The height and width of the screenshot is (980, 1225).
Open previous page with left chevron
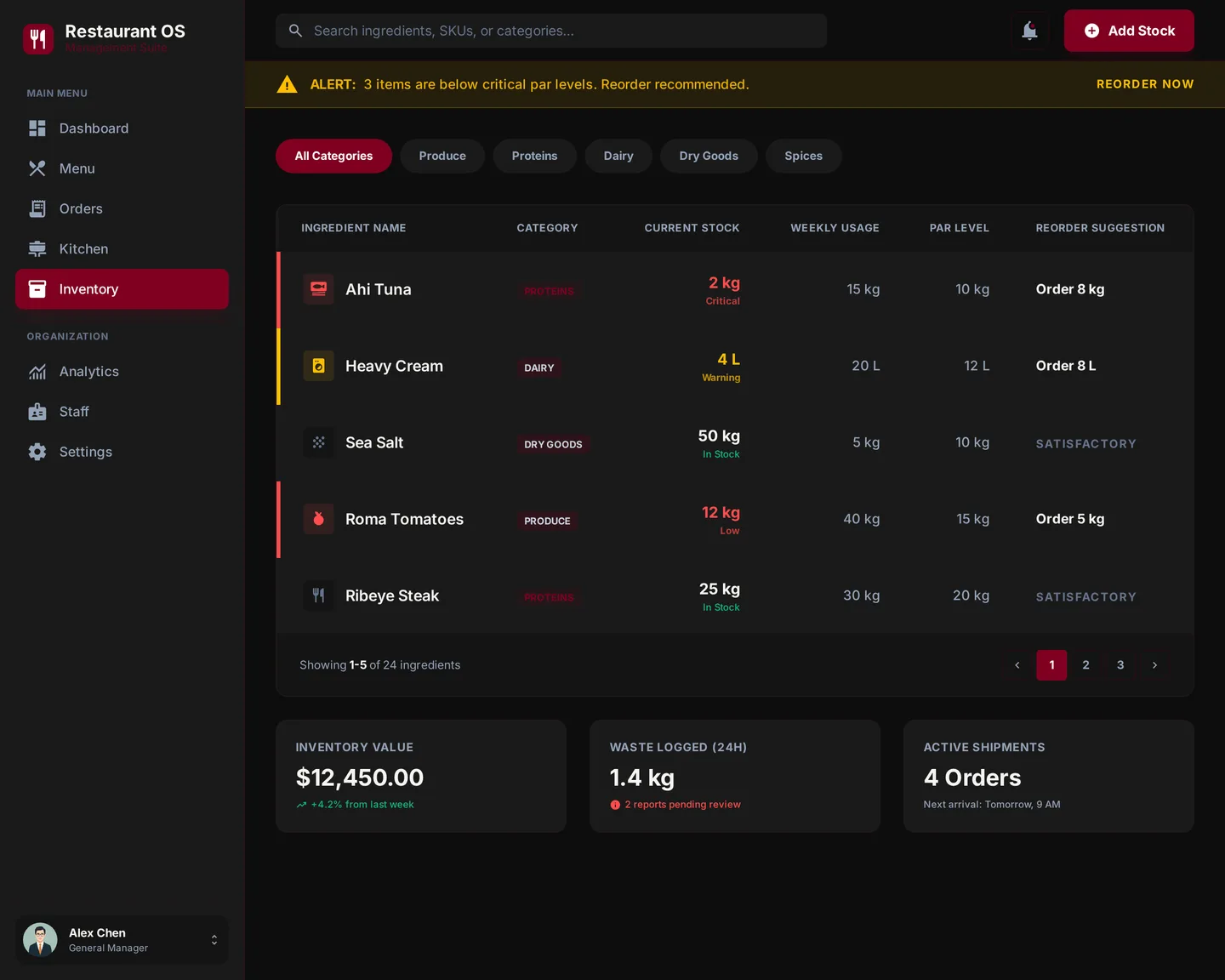(x=1017, y=665)
